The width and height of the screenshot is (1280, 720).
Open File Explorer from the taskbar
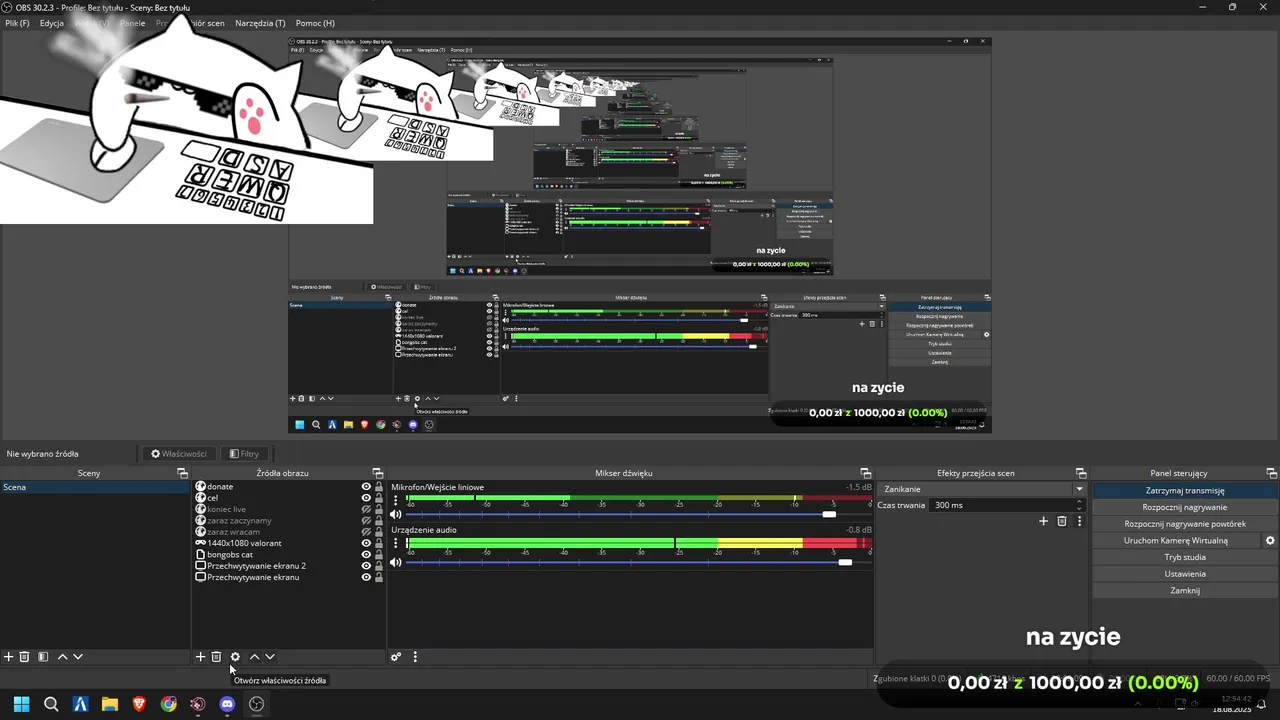coord(110,704)
